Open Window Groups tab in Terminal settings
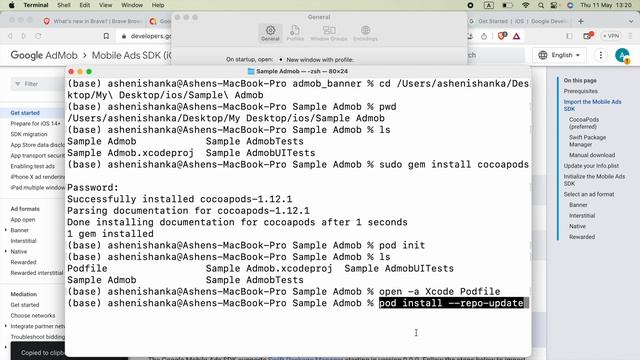 point(329,33)
